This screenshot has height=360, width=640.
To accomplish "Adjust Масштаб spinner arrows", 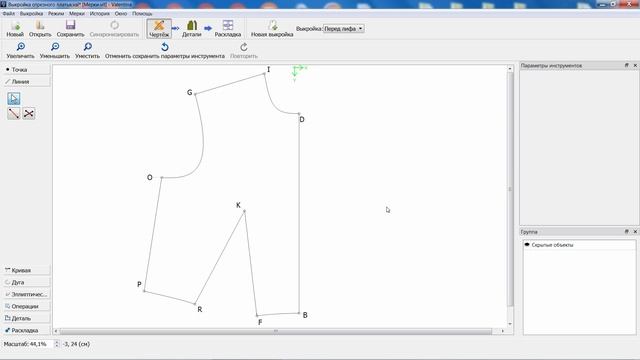I will 57,344.
